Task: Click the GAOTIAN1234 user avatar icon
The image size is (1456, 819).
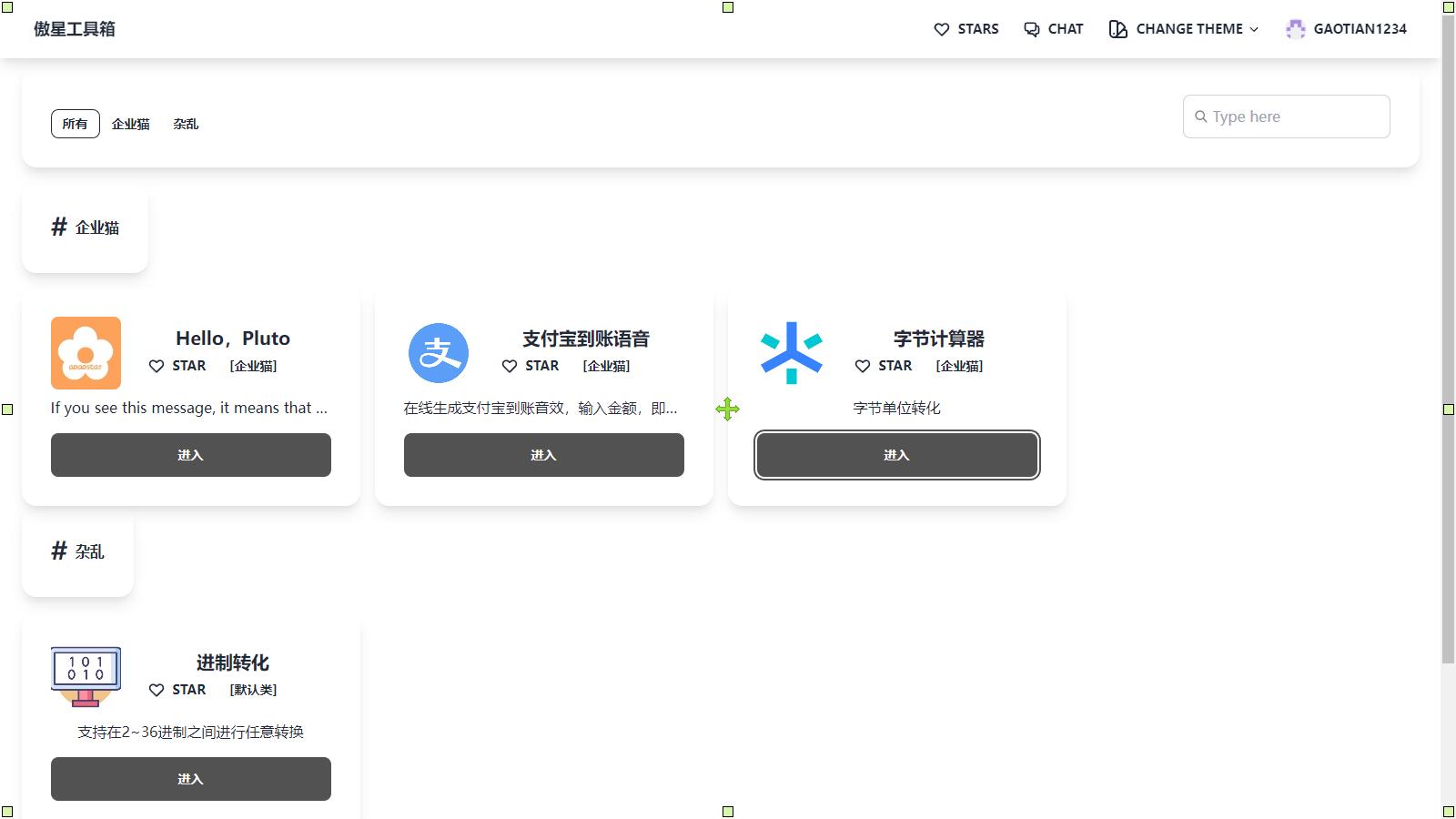Action: point(1295,29)
